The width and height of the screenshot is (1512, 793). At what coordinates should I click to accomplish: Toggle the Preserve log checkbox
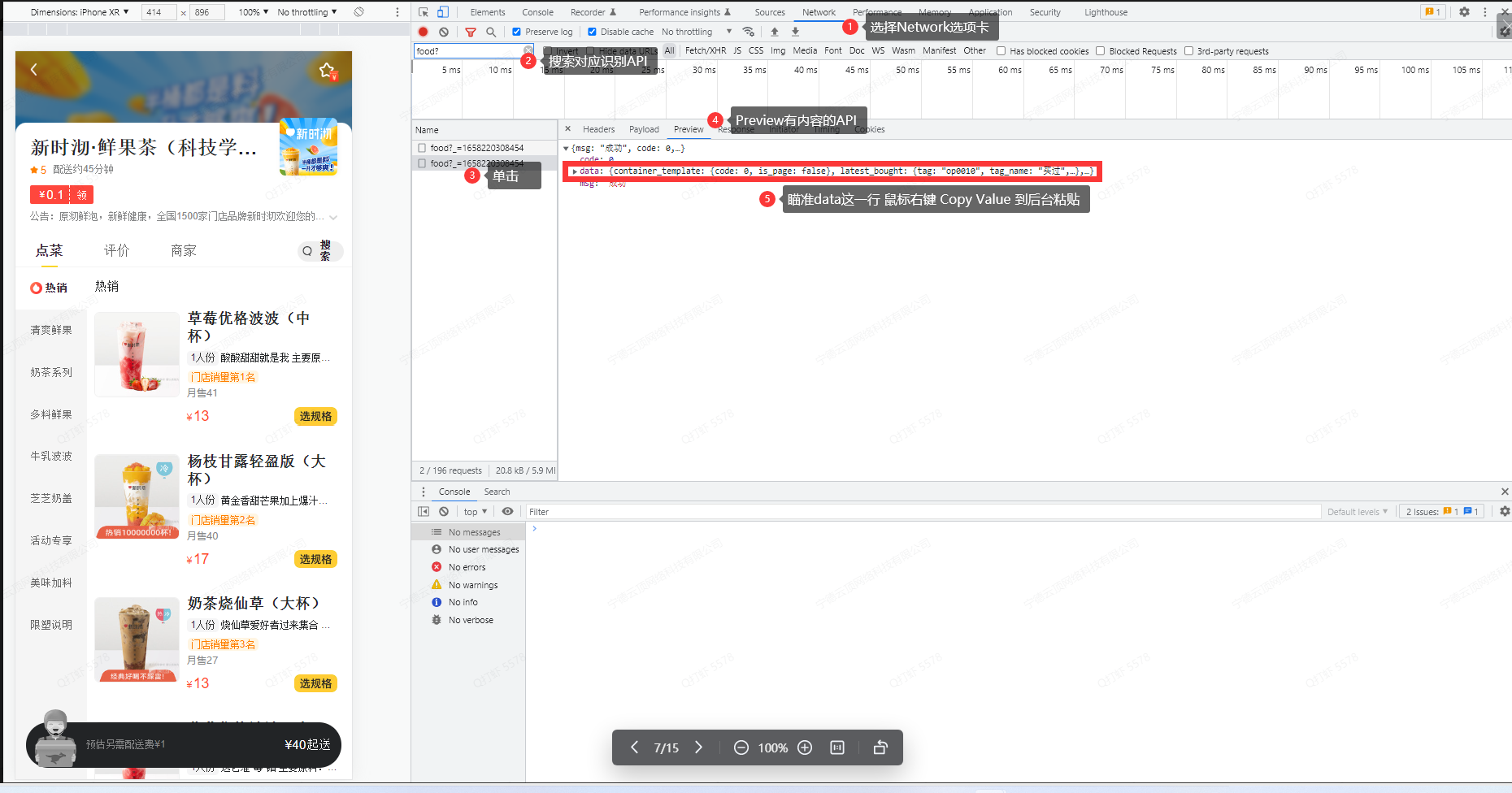516,32
